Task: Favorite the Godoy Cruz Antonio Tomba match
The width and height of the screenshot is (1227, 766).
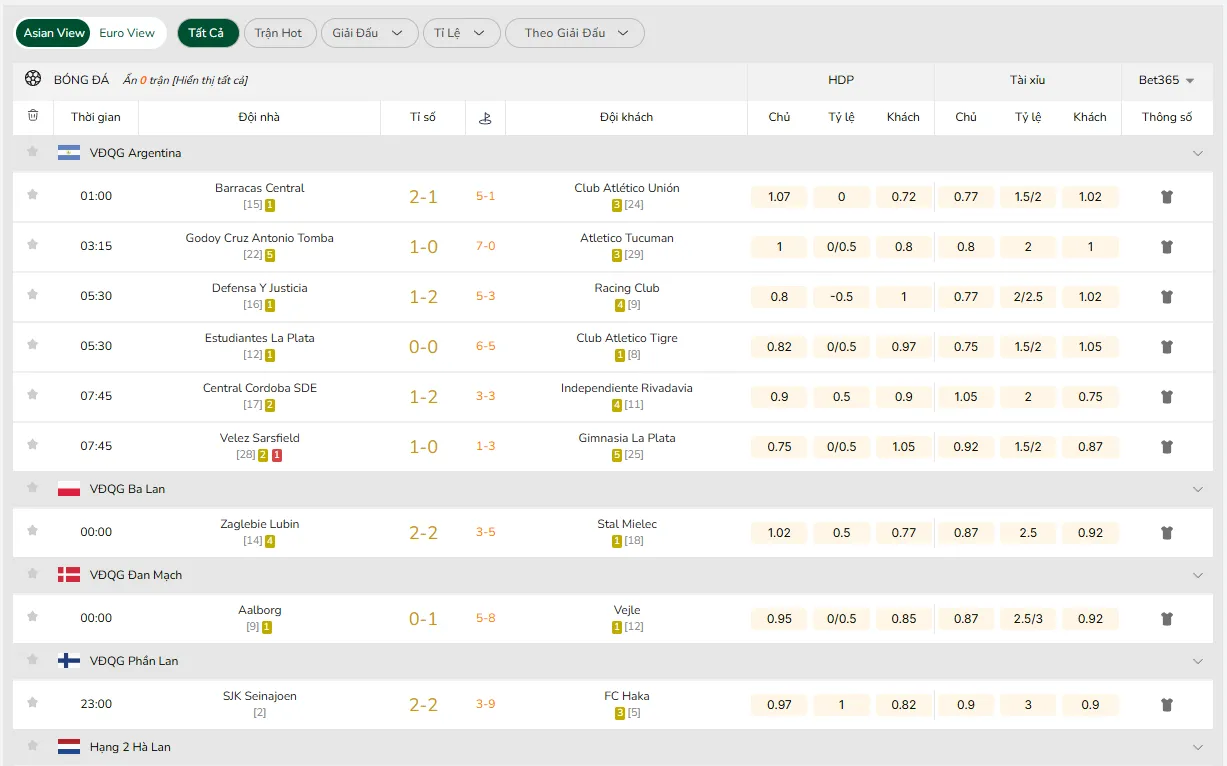Action: [32, 245]
